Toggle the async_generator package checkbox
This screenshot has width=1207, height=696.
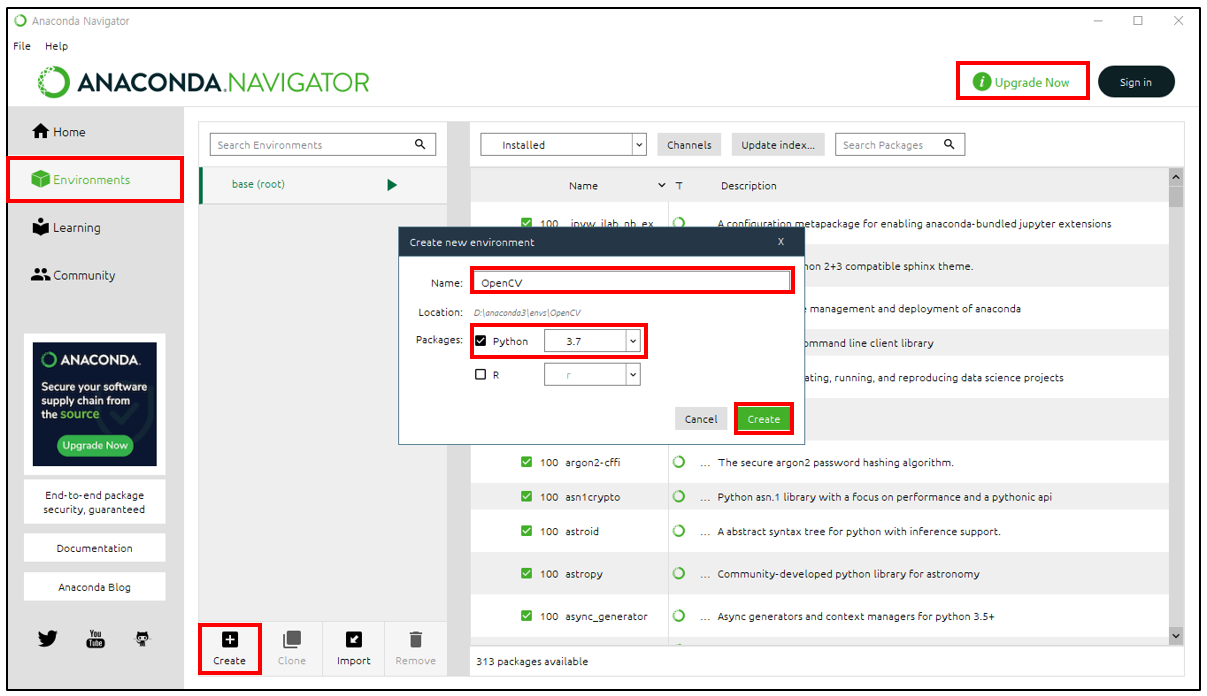coord(526,616)
